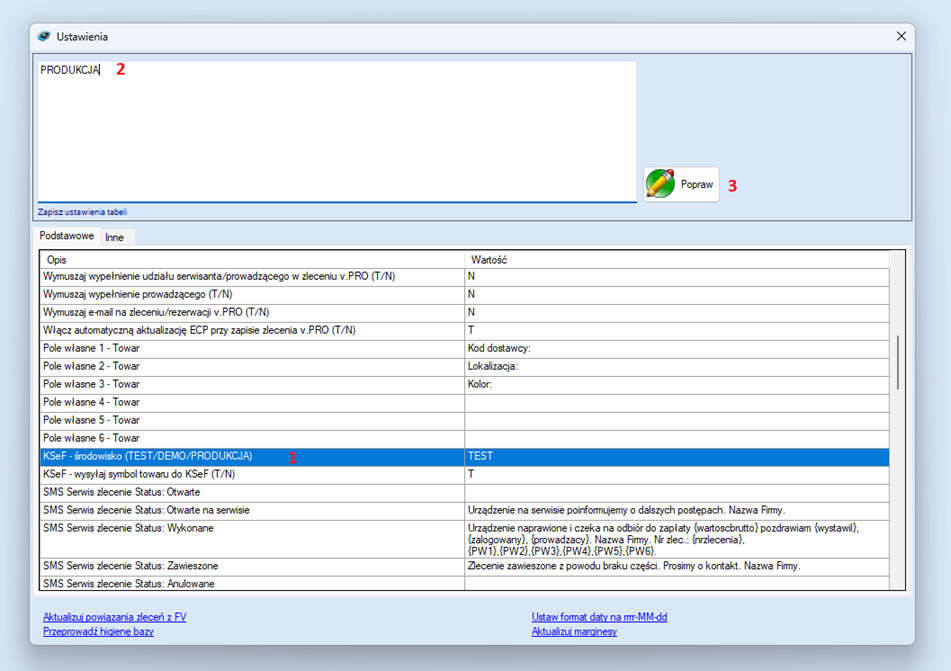Click the text field containing PRODUKCJA

[336, 130]
